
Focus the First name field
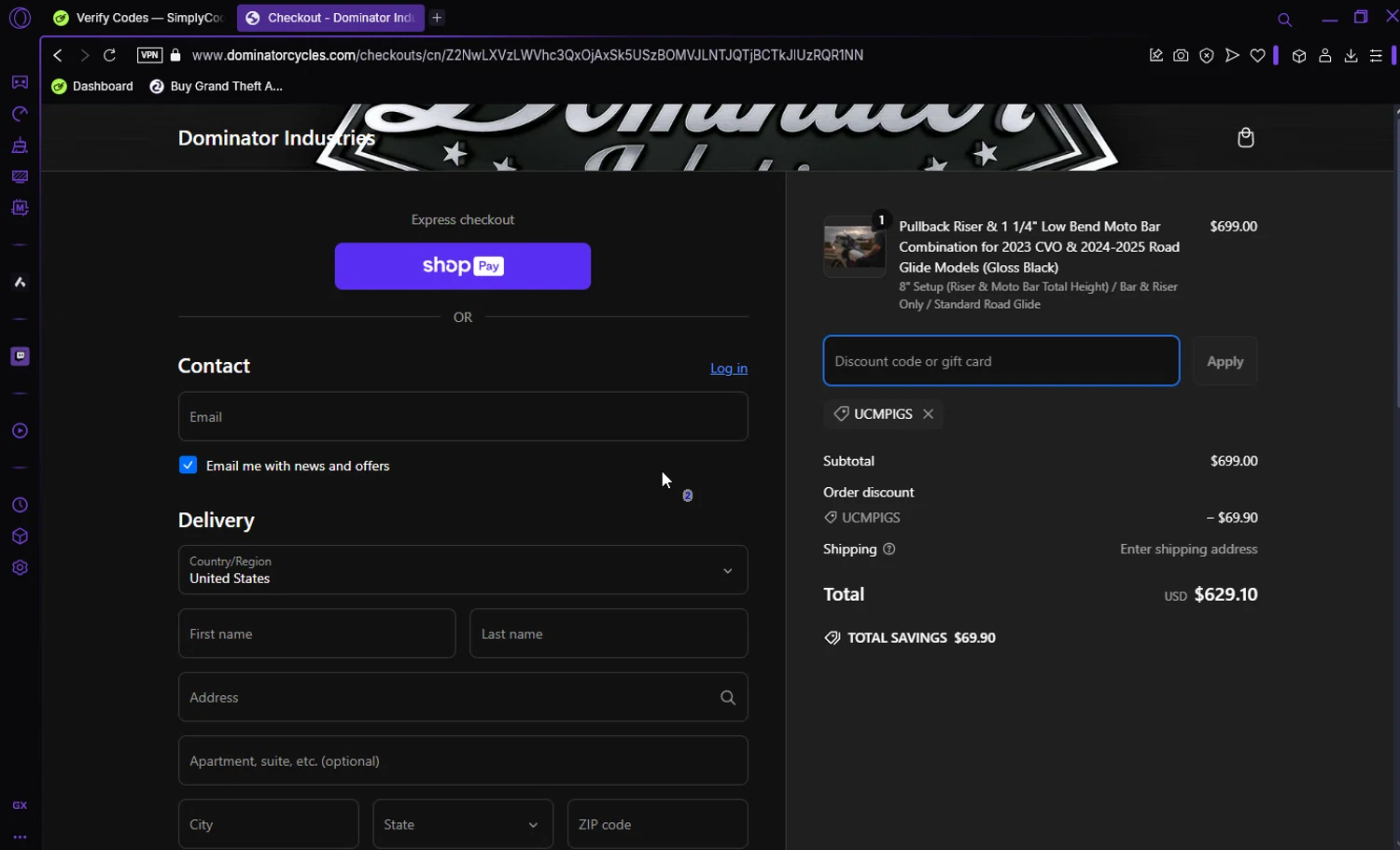(316, 634)
